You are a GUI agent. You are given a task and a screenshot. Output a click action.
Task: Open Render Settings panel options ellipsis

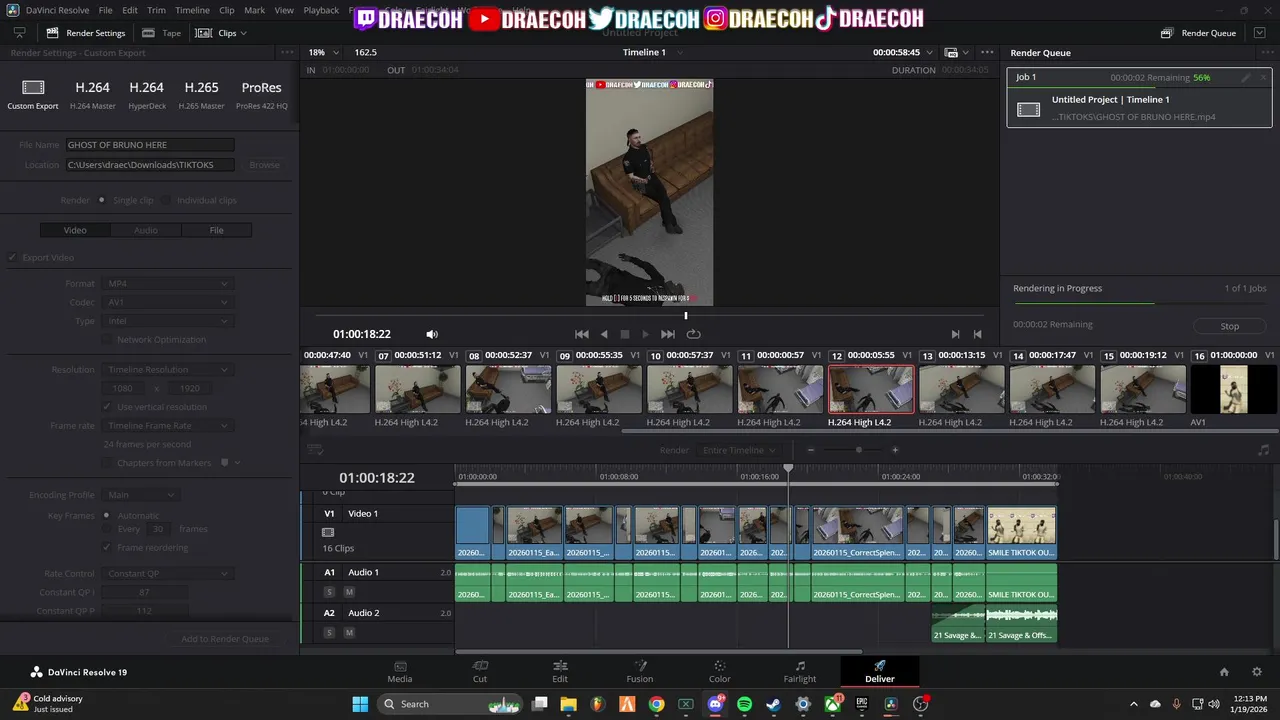[x=287, y=53]
